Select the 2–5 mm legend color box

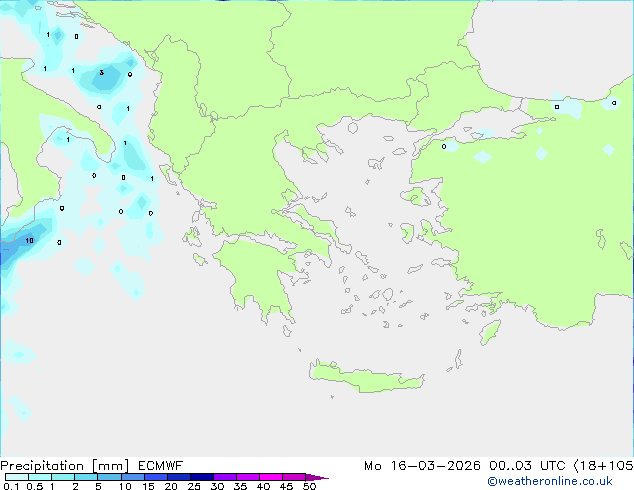pyautogui.click(x=86, y=477)
